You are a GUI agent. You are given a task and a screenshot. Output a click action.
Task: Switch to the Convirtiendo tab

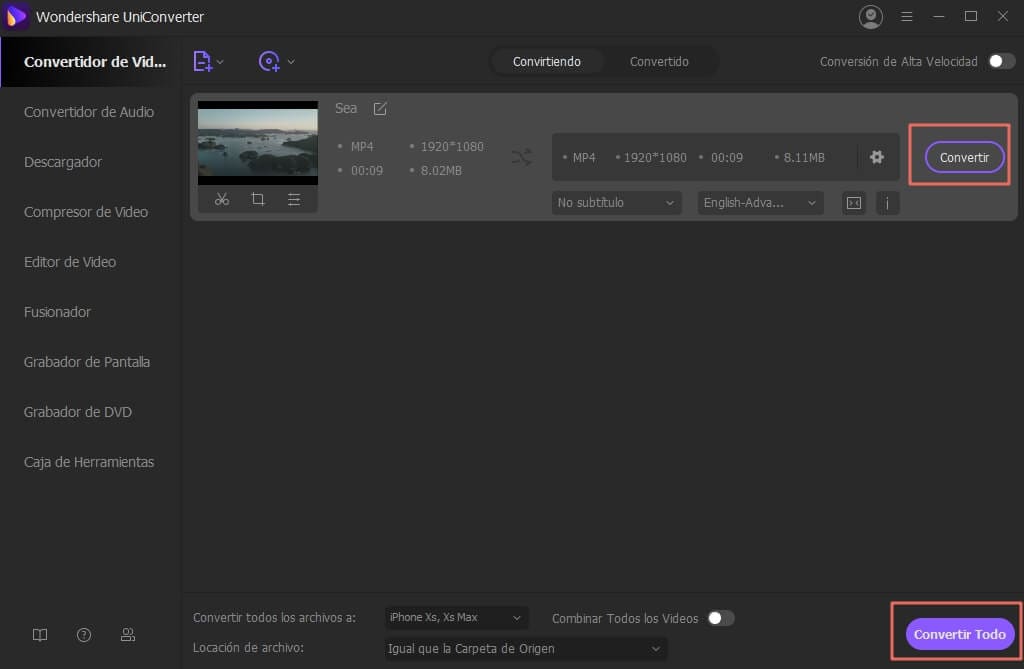(547, 61)
